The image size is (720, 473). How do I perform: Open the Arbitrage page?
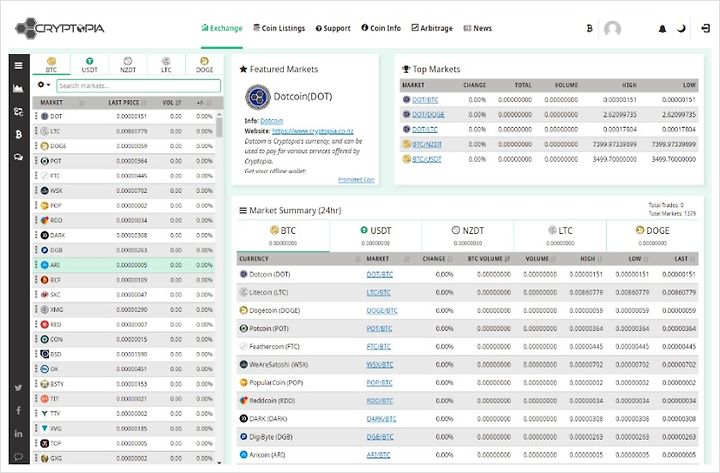tap(432, 28)
